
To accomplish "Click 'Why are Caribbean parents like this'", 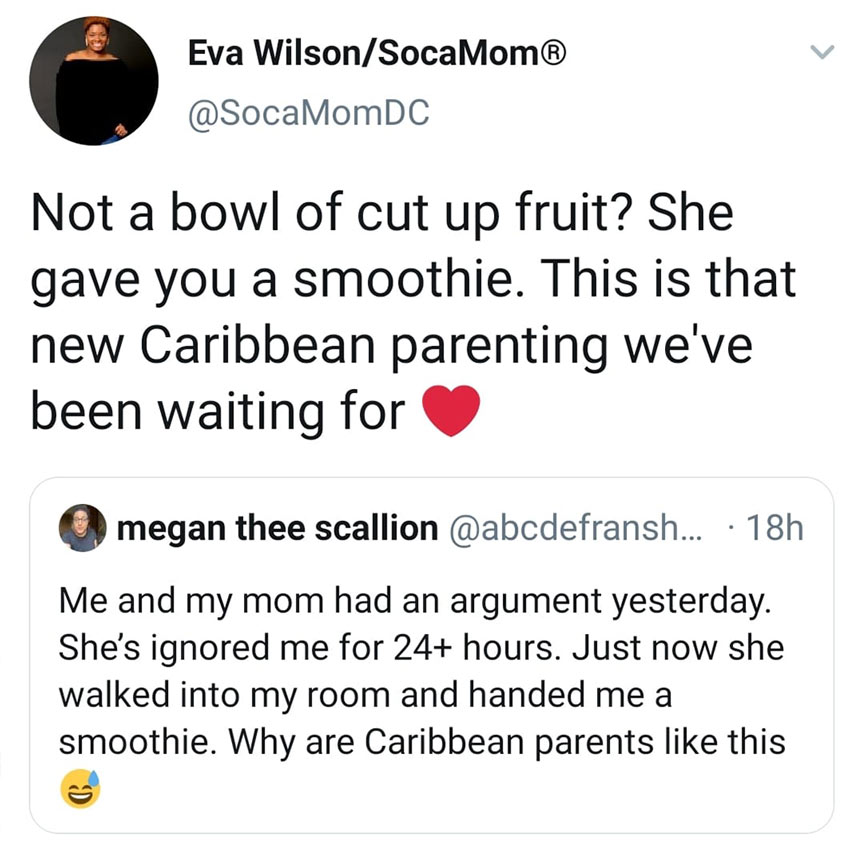I will 507,742.
